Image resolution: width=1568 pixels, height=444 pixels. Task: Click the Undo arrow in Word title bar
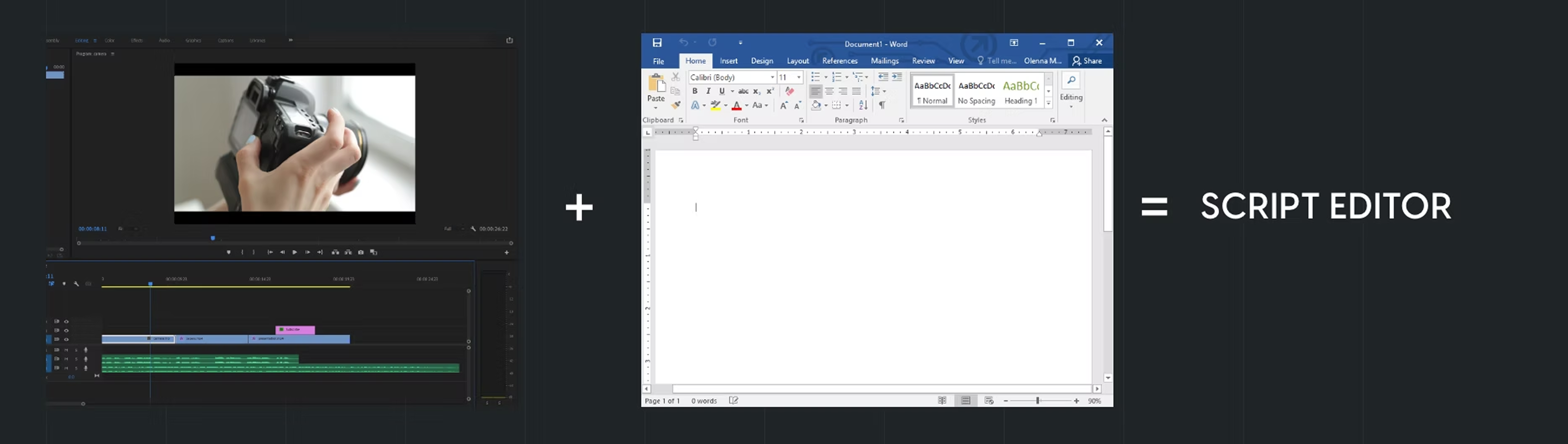click(684, 43)
